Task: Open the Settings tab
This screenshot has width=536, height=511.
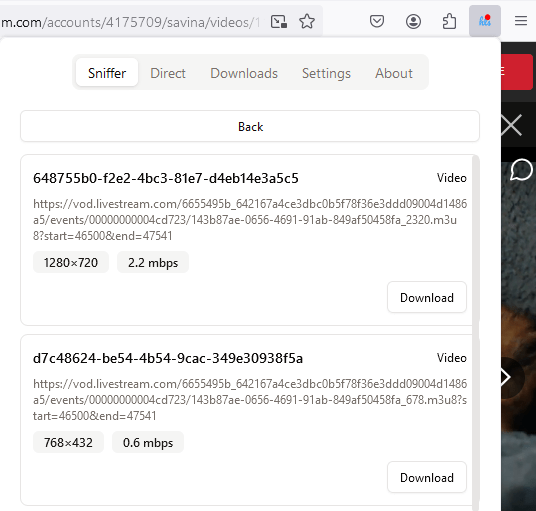Action: tap(326, 73)
